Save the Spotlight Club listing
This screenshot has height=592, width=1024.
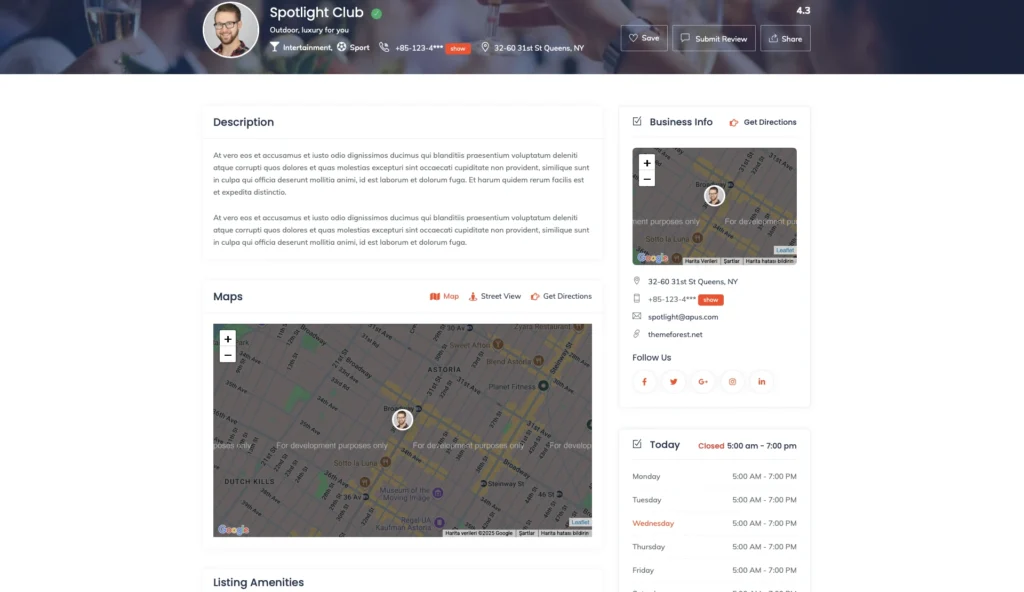point(643,38)
